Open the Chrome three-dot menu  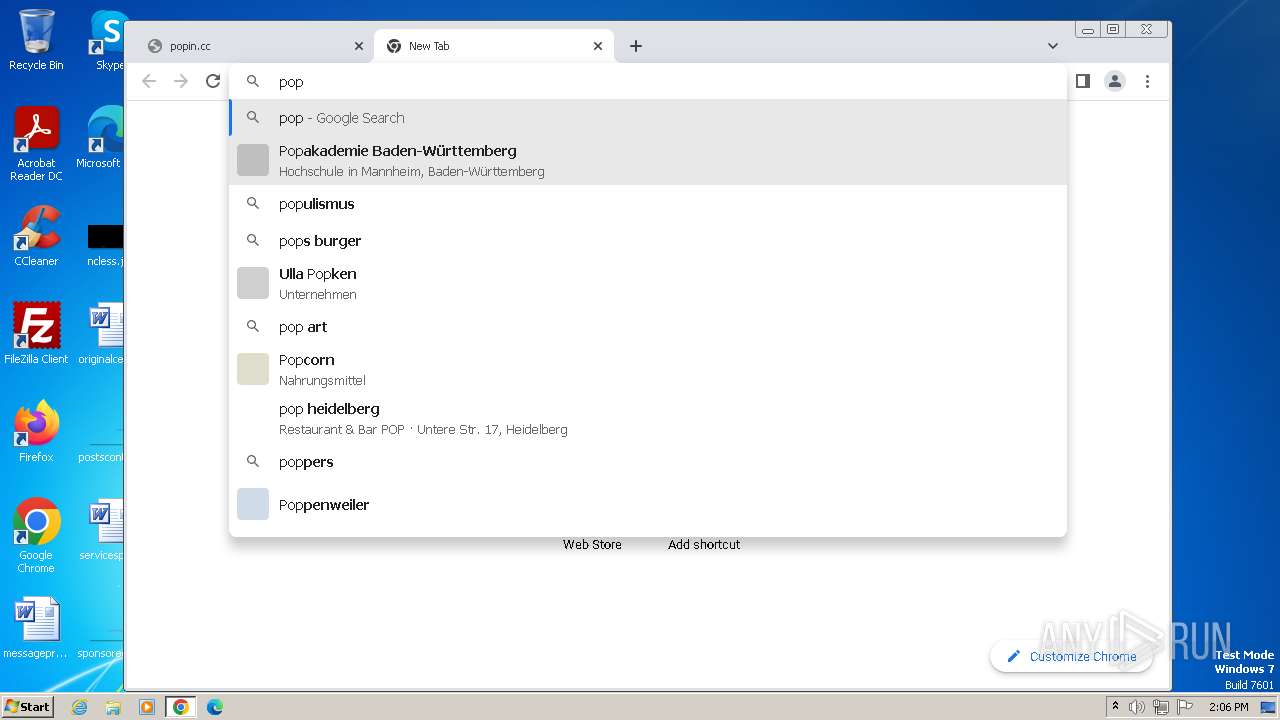tap(1147, 81)
